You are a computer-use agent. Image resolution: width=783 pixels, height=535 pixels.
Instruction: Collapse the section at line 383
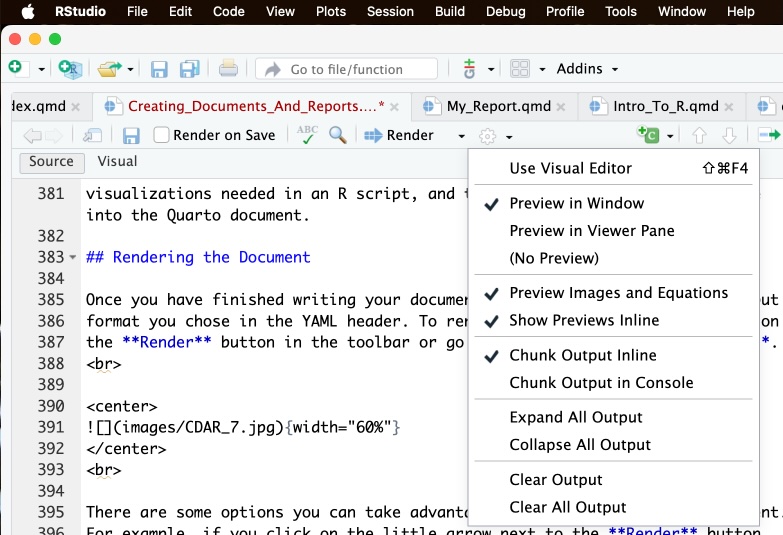[x=73, y=258]
